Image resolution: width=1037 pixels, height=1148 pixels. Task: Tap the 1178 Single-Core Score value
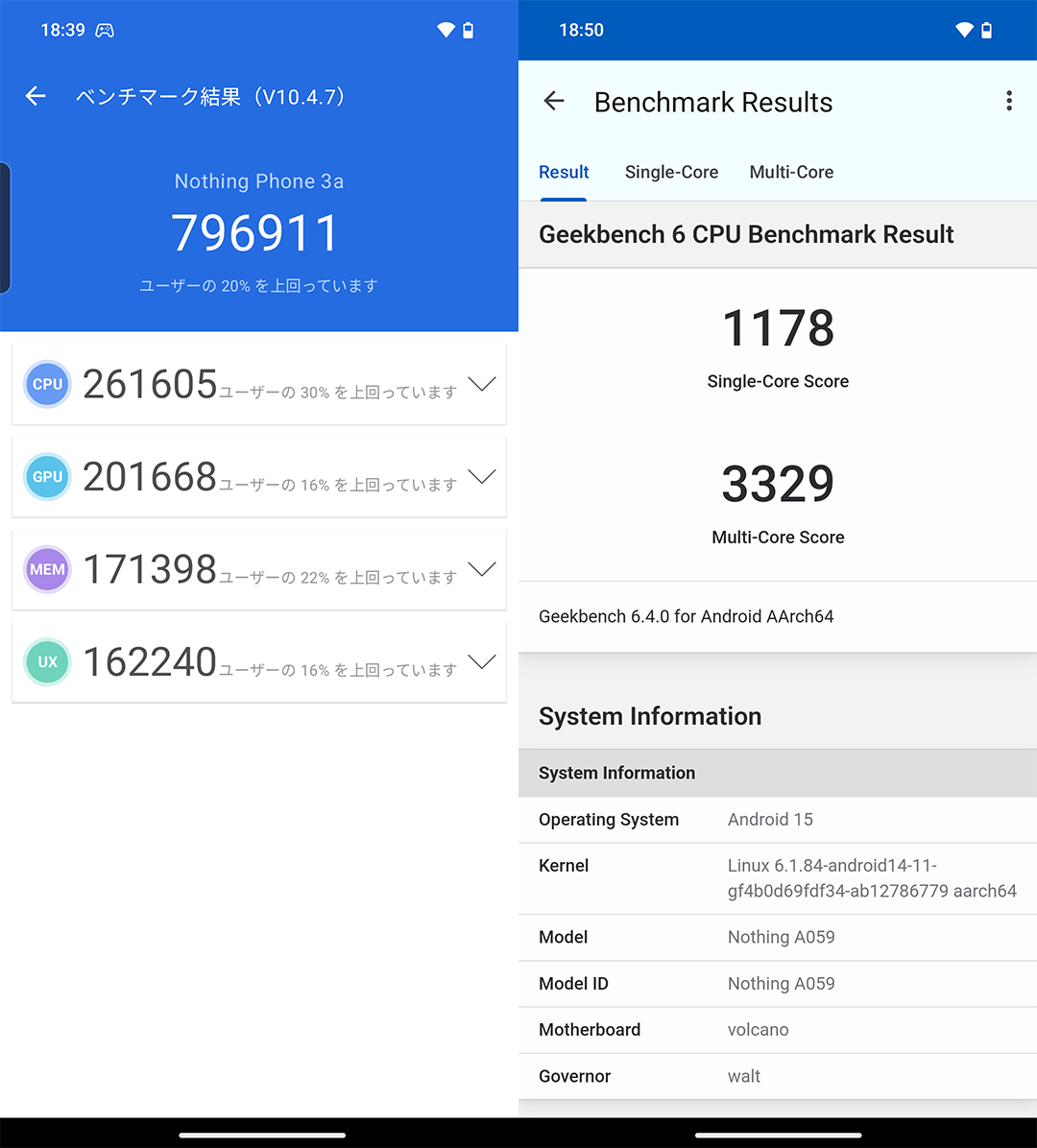tap(778, 328)
